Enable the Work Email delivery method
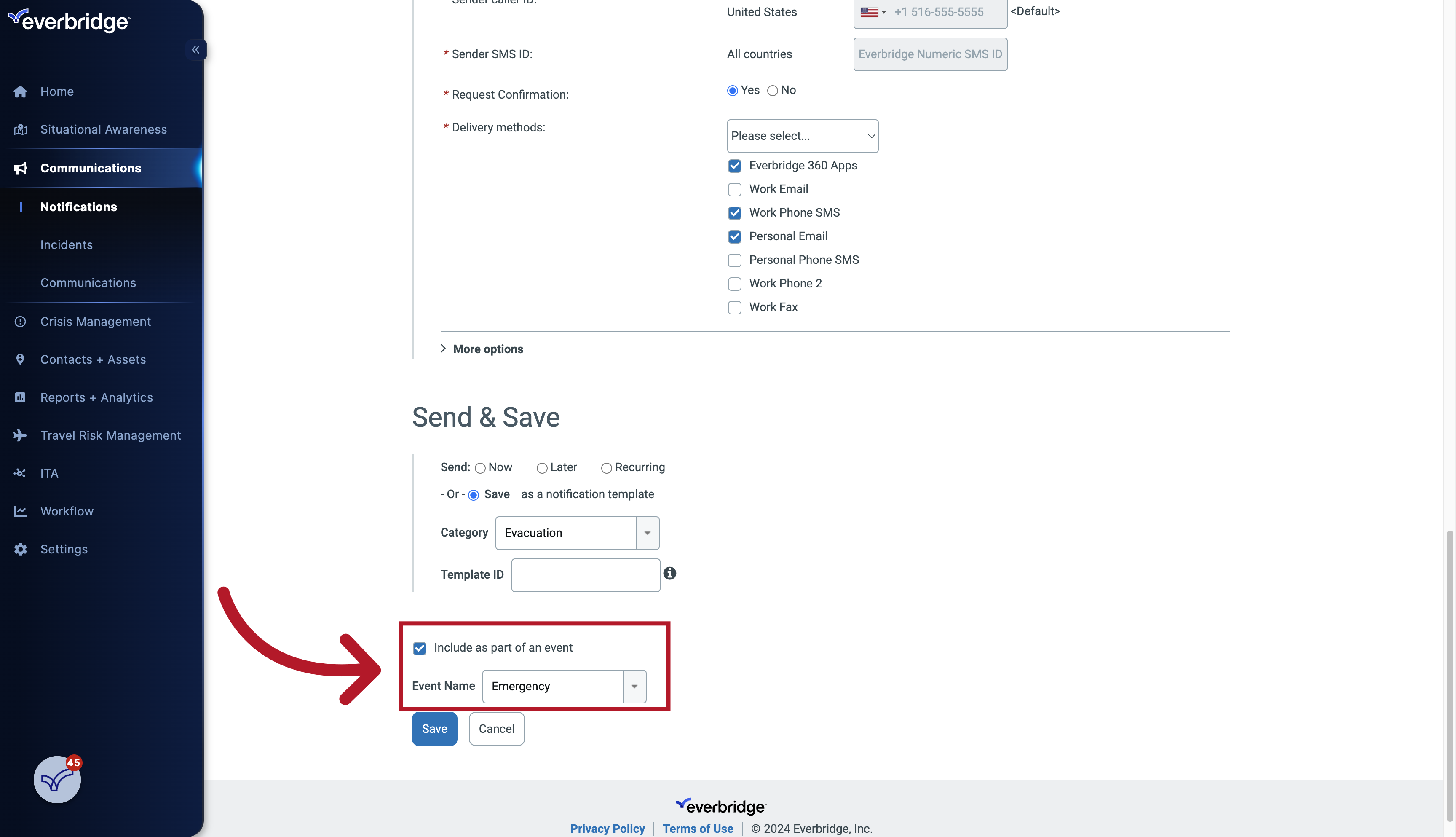The width and height of the screenshot is (1456, 837). click(734, 189)
